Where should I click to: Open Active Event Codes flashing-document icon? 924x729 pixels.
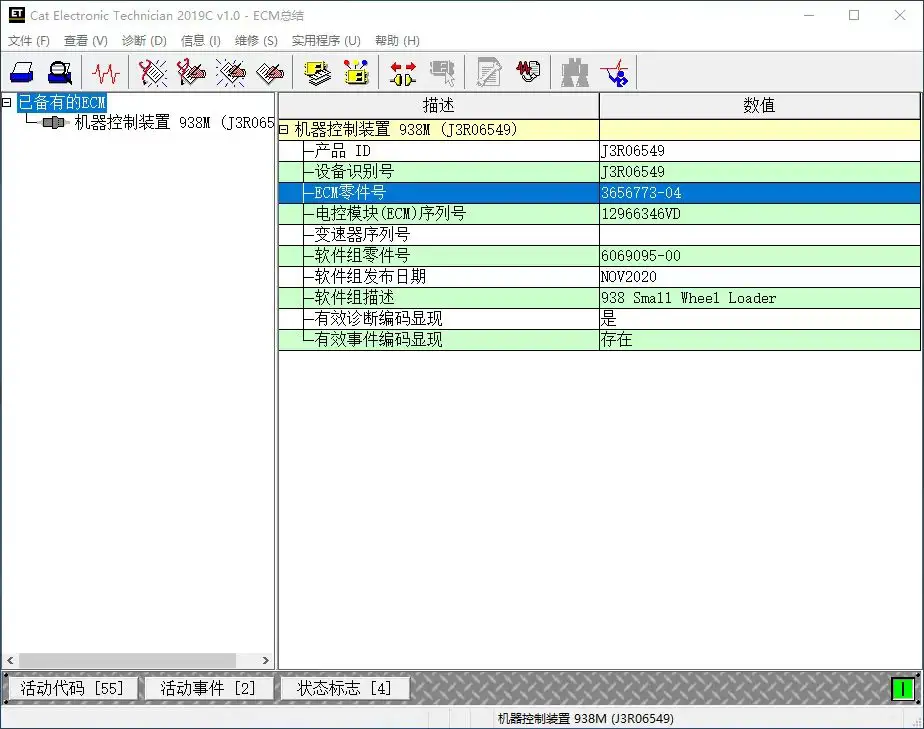click(x=230, y=72)
